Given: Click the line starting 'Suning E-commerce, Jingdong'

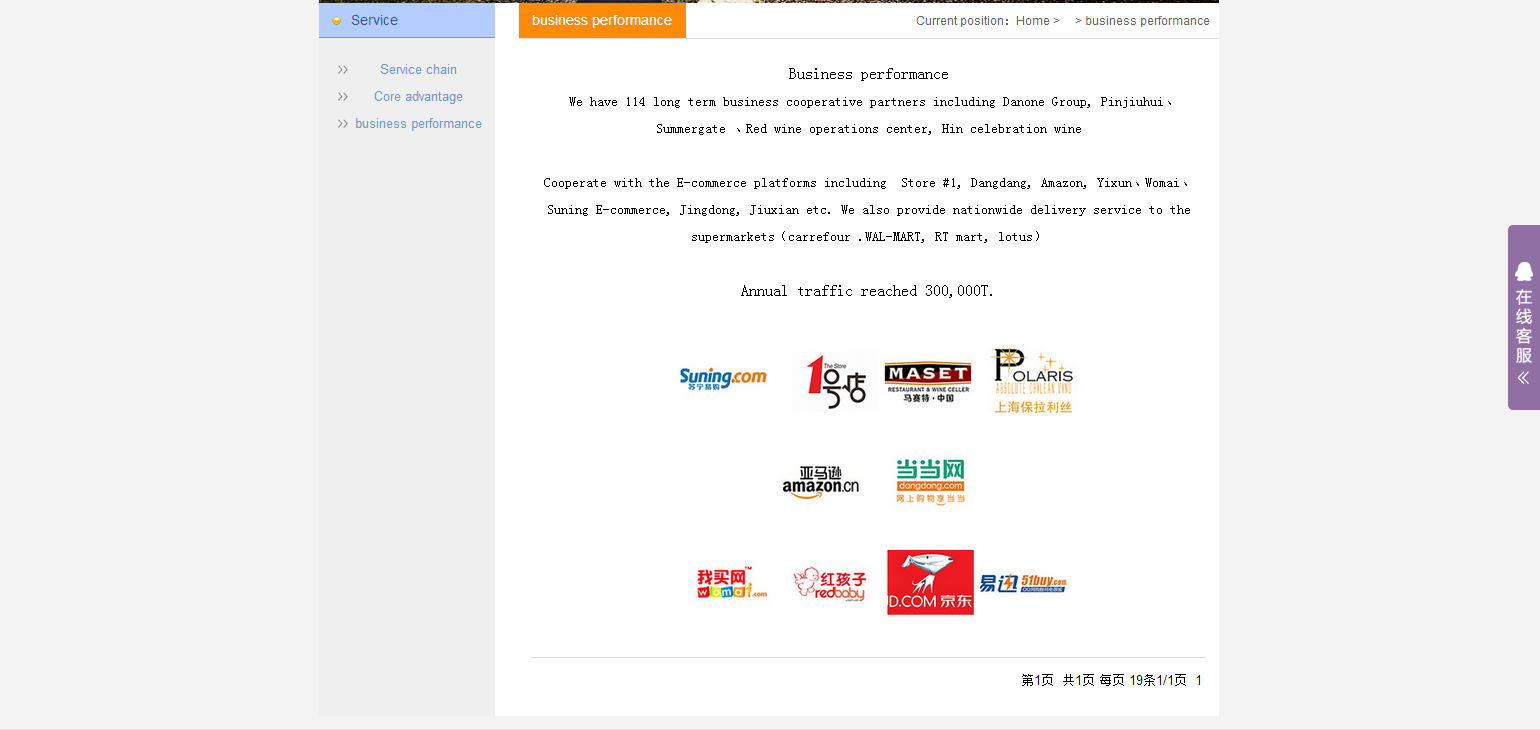Looking at the screenshot, I should click(x=868, y=210).
